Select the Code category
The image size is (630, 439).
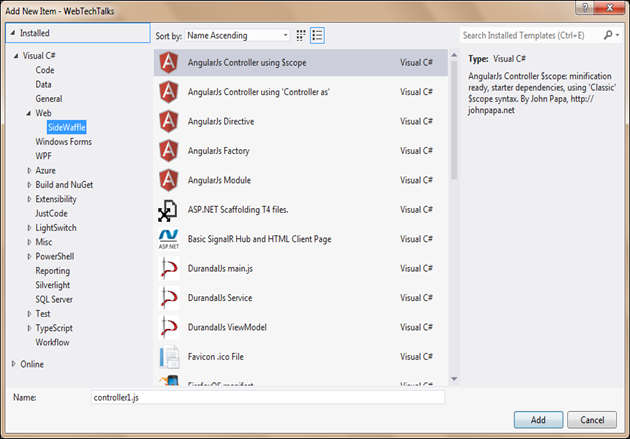45,70
